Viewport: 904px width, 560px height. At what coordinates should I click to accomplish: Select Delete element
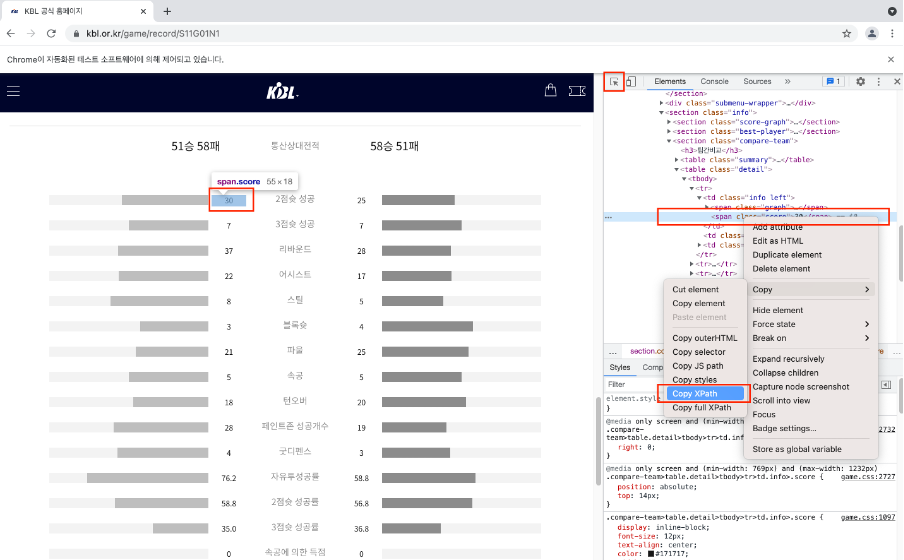point(781,269)
